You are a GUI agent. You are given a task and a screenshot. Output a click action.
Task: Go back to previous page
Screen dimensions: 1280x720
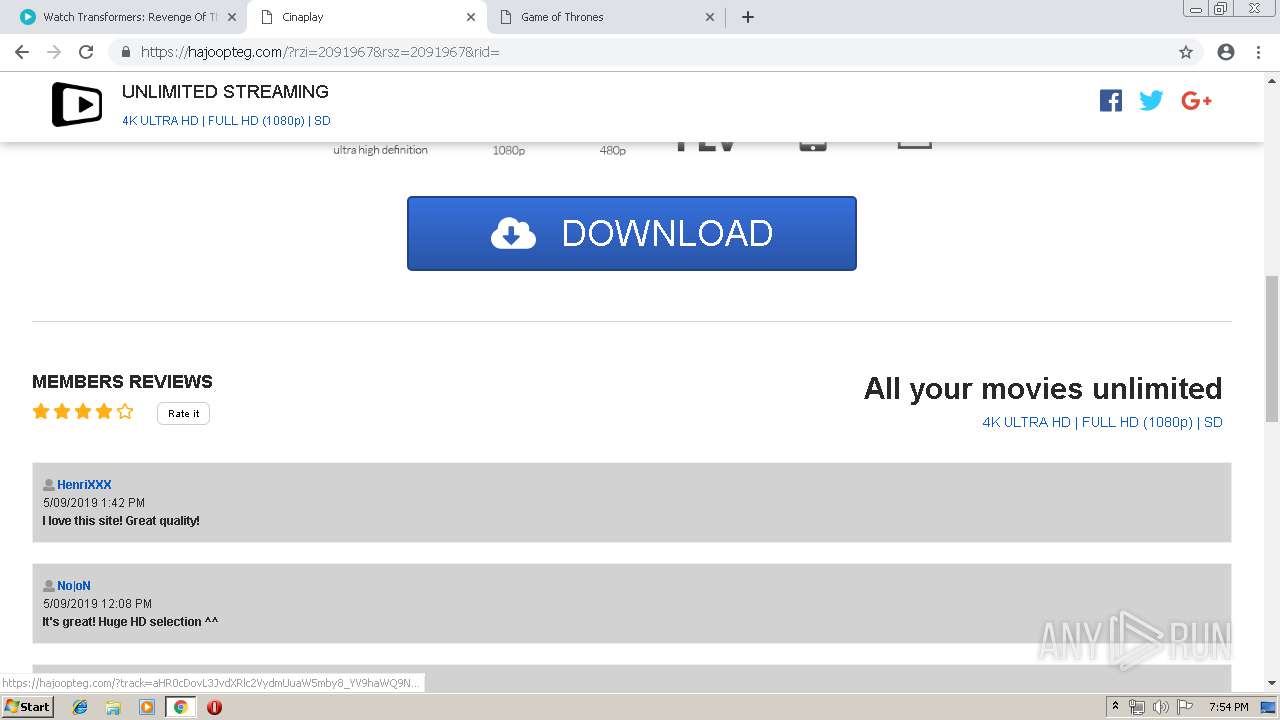pyautogui.click(x=22, y=52)
